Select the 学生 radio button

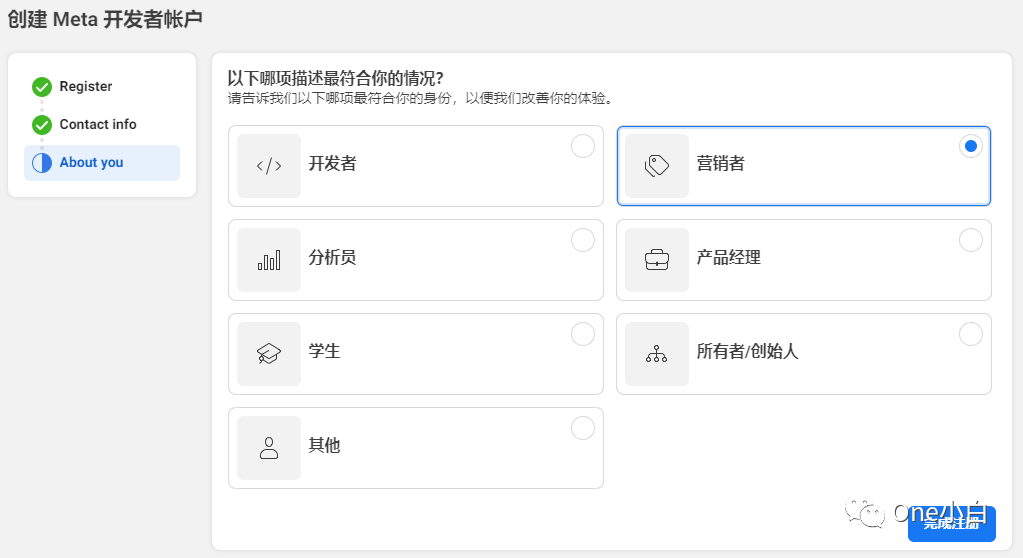[583, 334]
